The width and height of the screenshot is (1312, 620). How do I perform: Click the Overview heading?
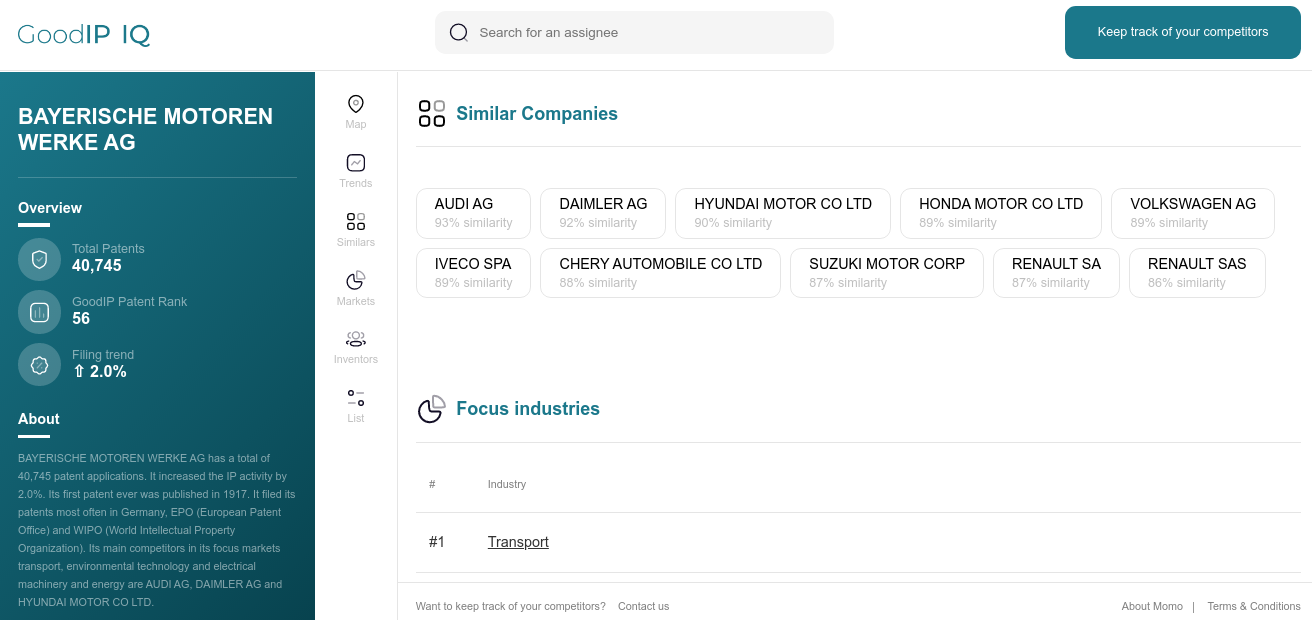tap(50, 208)
